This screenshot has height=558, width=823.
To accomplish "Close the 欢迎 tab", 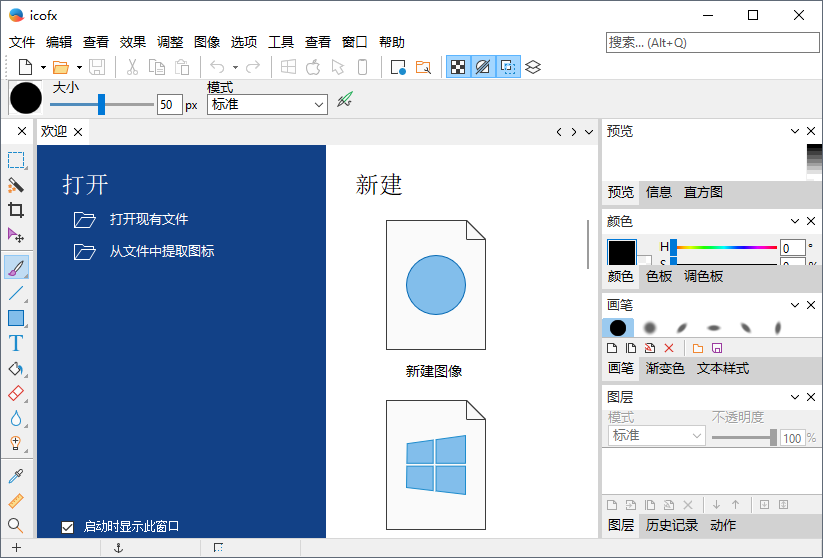I will [78, 132].
